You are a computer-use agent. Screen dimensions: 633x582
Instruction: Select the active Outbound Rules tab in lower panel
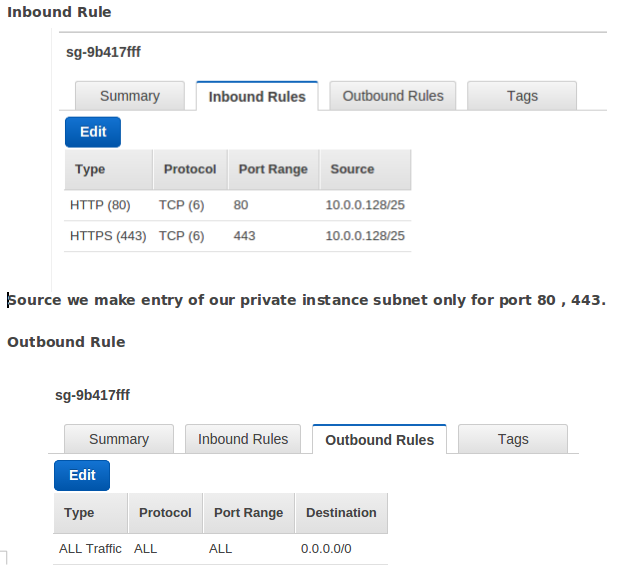click(379, 439)
